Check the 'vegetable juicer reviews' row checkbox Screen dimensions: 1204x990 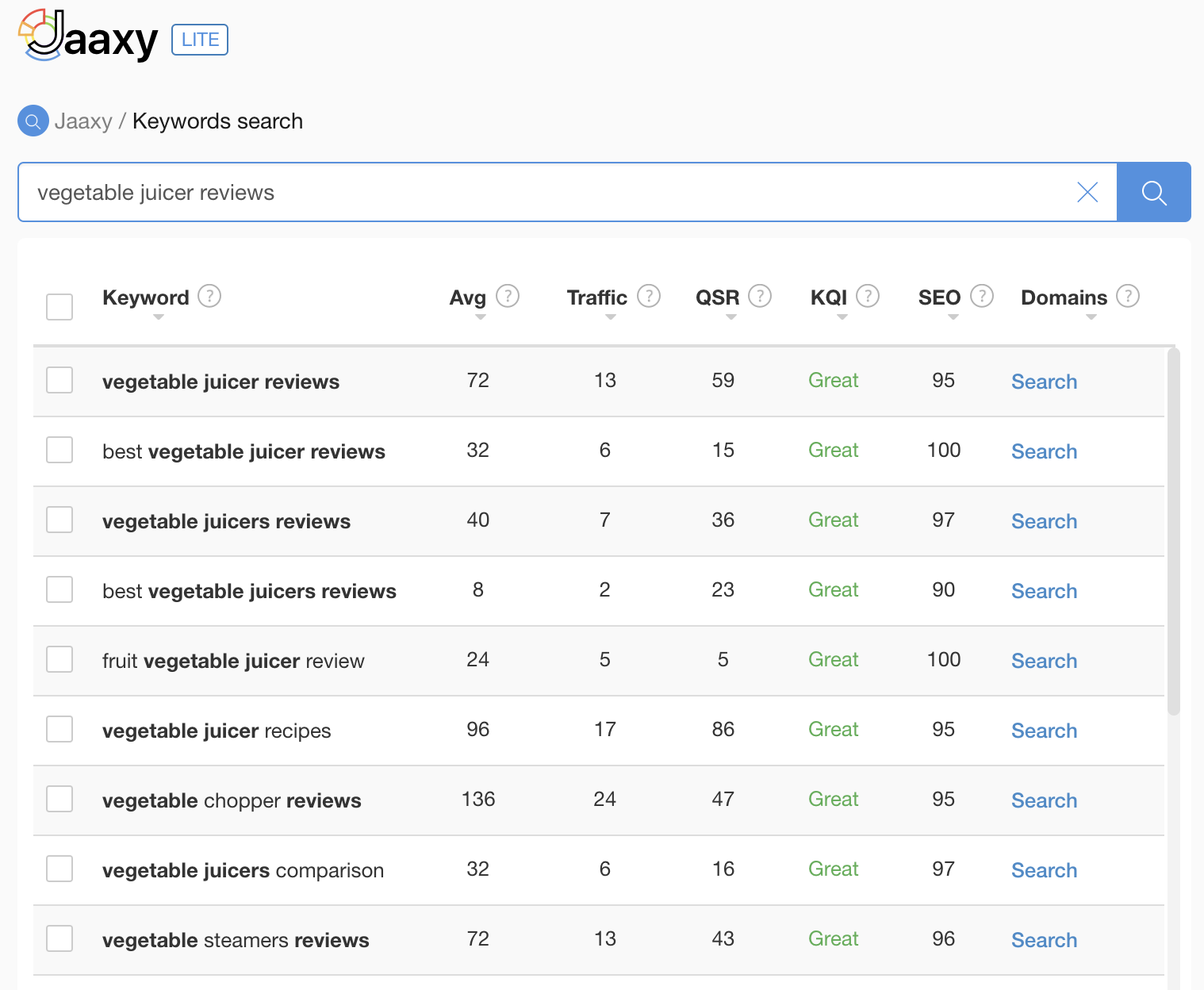[59, 380]
